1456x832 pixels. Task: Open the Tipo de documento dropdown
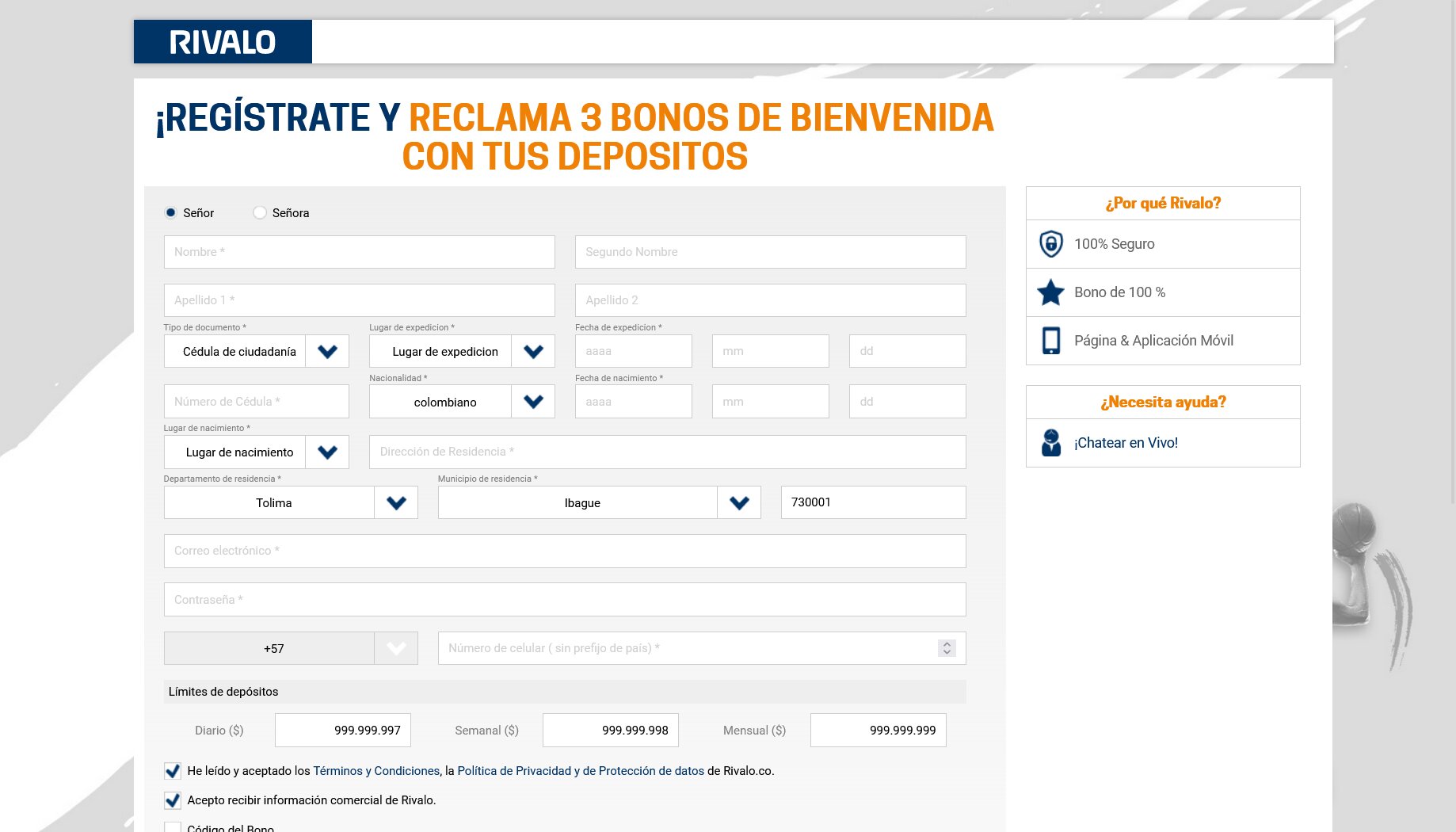256,351
